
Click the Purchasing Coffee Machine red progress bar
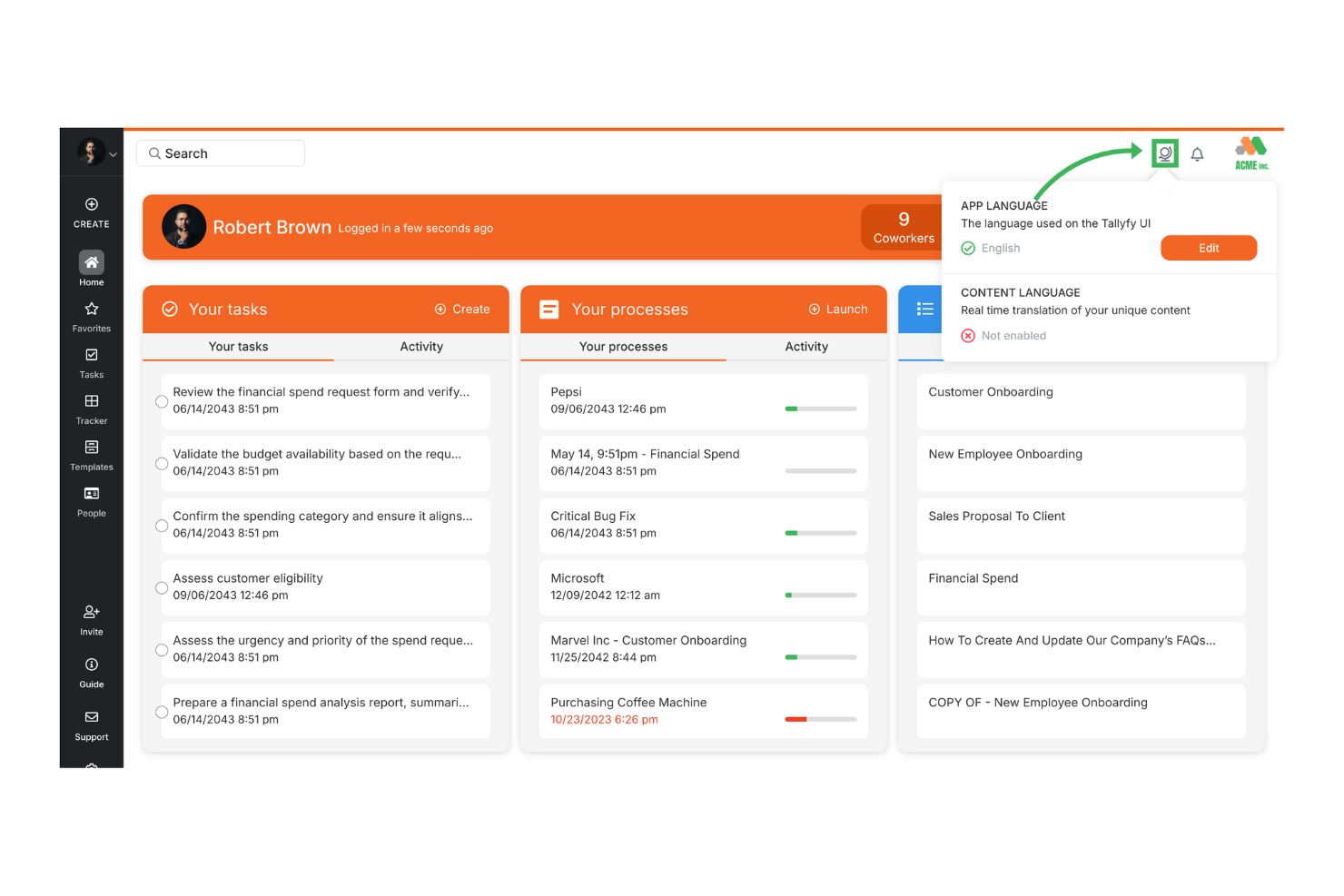tap(821, 719)
